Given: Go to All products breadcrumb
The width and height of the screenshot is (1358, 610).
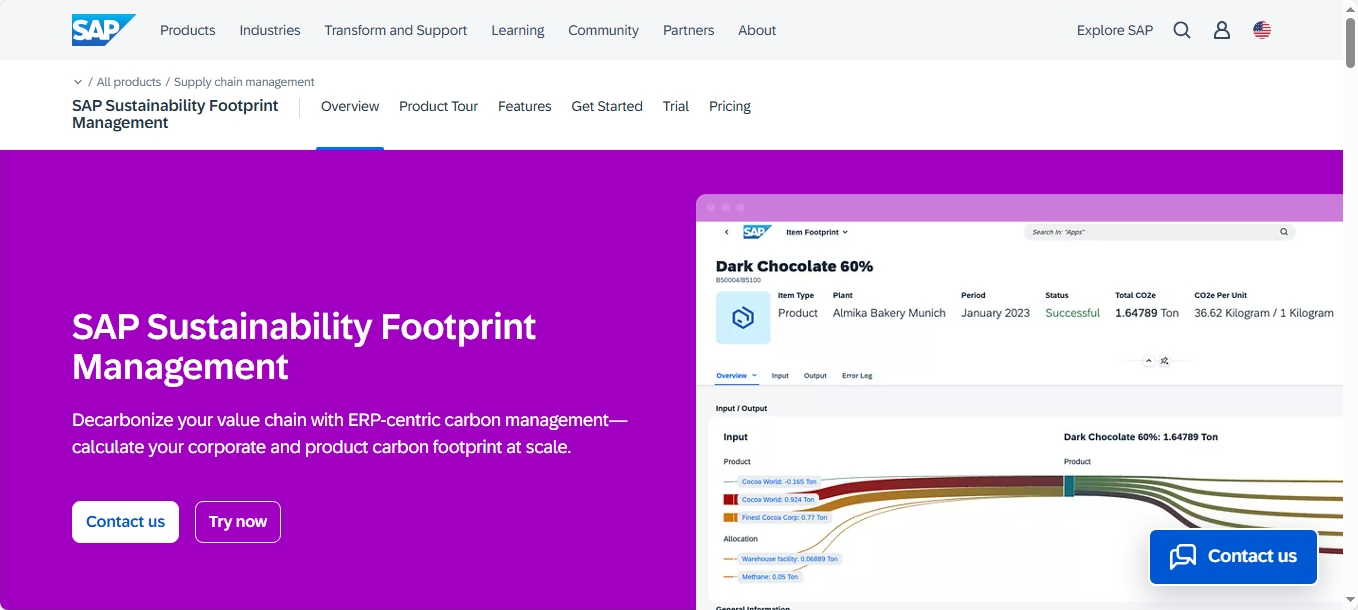Looking at the screenshot, I should [x=129, y=82].
